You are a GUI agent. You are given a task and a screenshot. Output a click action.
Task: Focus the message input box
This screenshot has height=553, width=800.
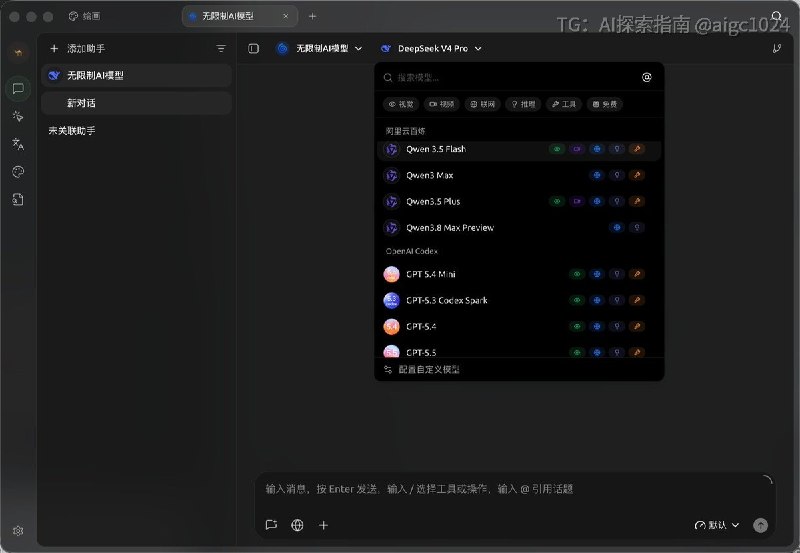coord(515,489)
